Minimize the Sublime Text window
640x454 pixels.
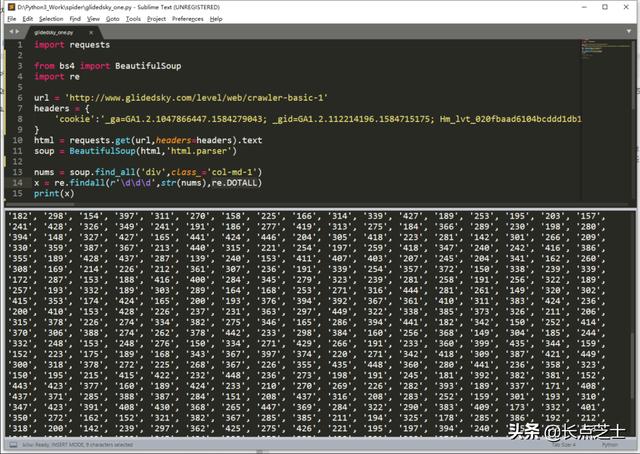(584, 7)
